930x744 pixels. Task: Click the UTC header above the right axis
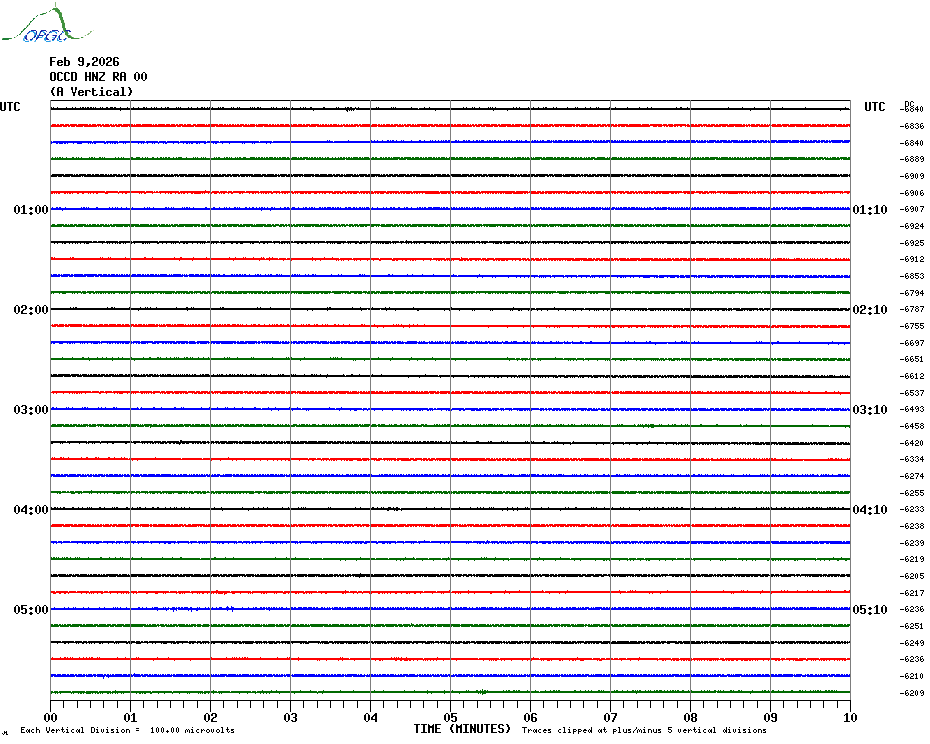(x=874, y=107)
